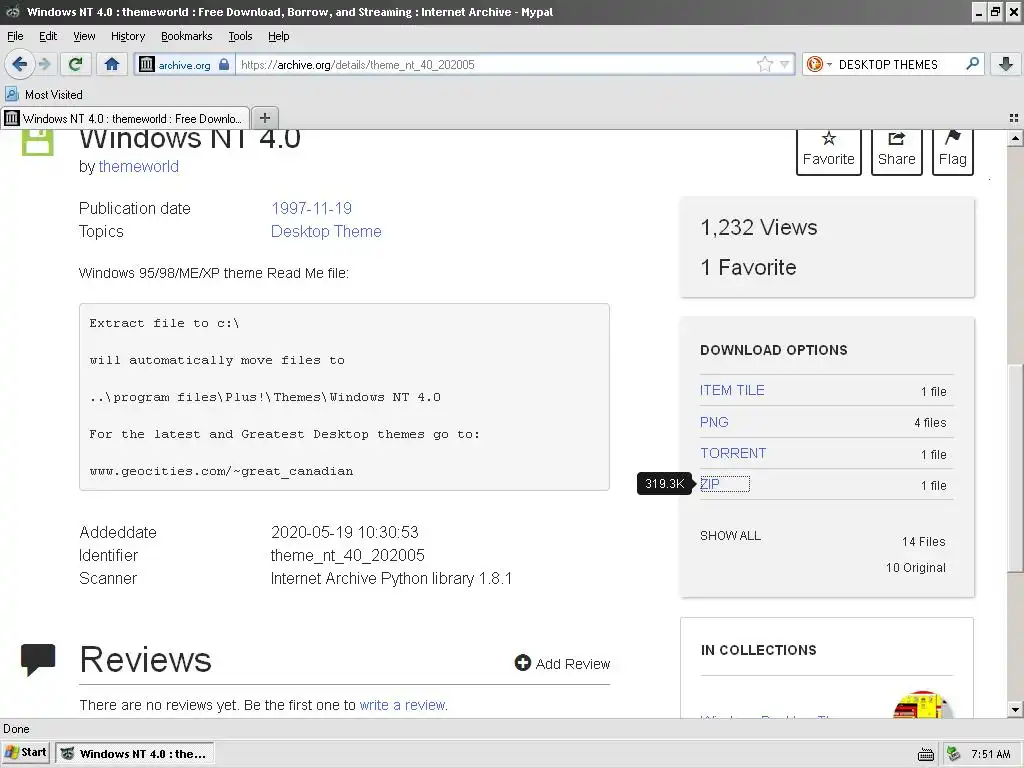Image resolution: width=1024 pixels, height=768 pixels.
Task: Click the 1997-11-19 publication date link
Action: click(x=312, y=208)
